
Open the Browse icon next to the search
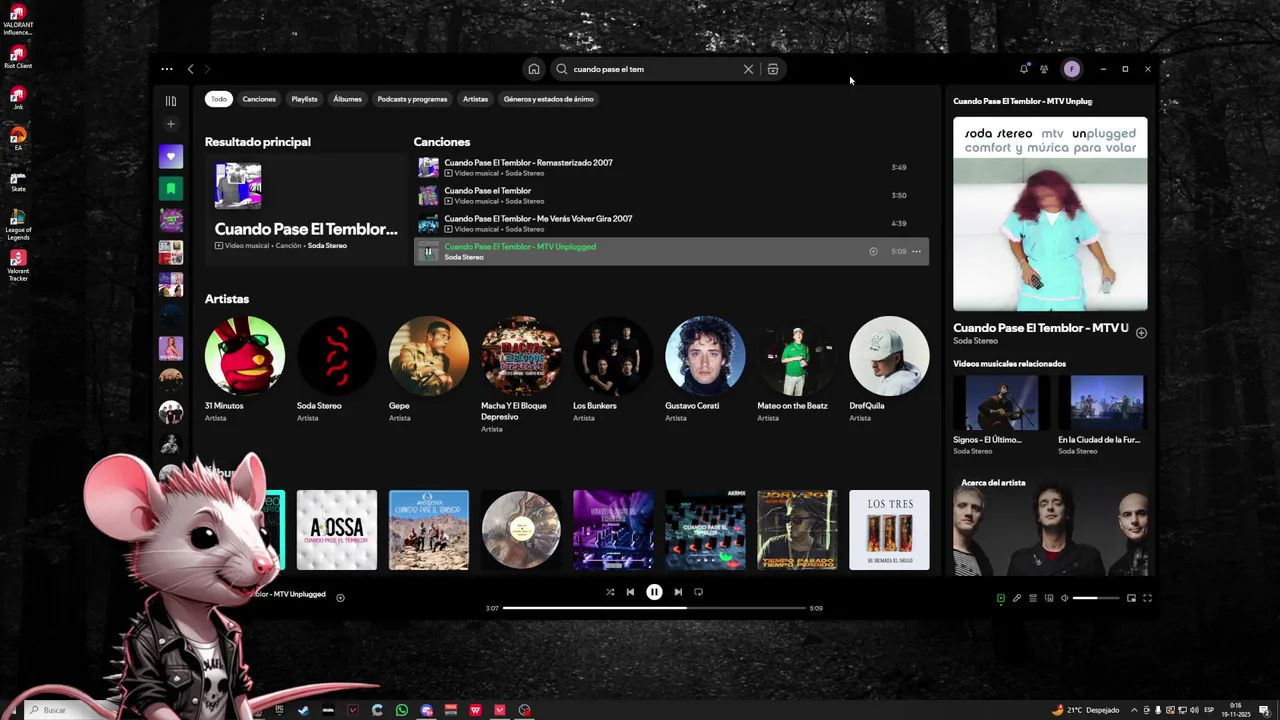click(773, 69)
